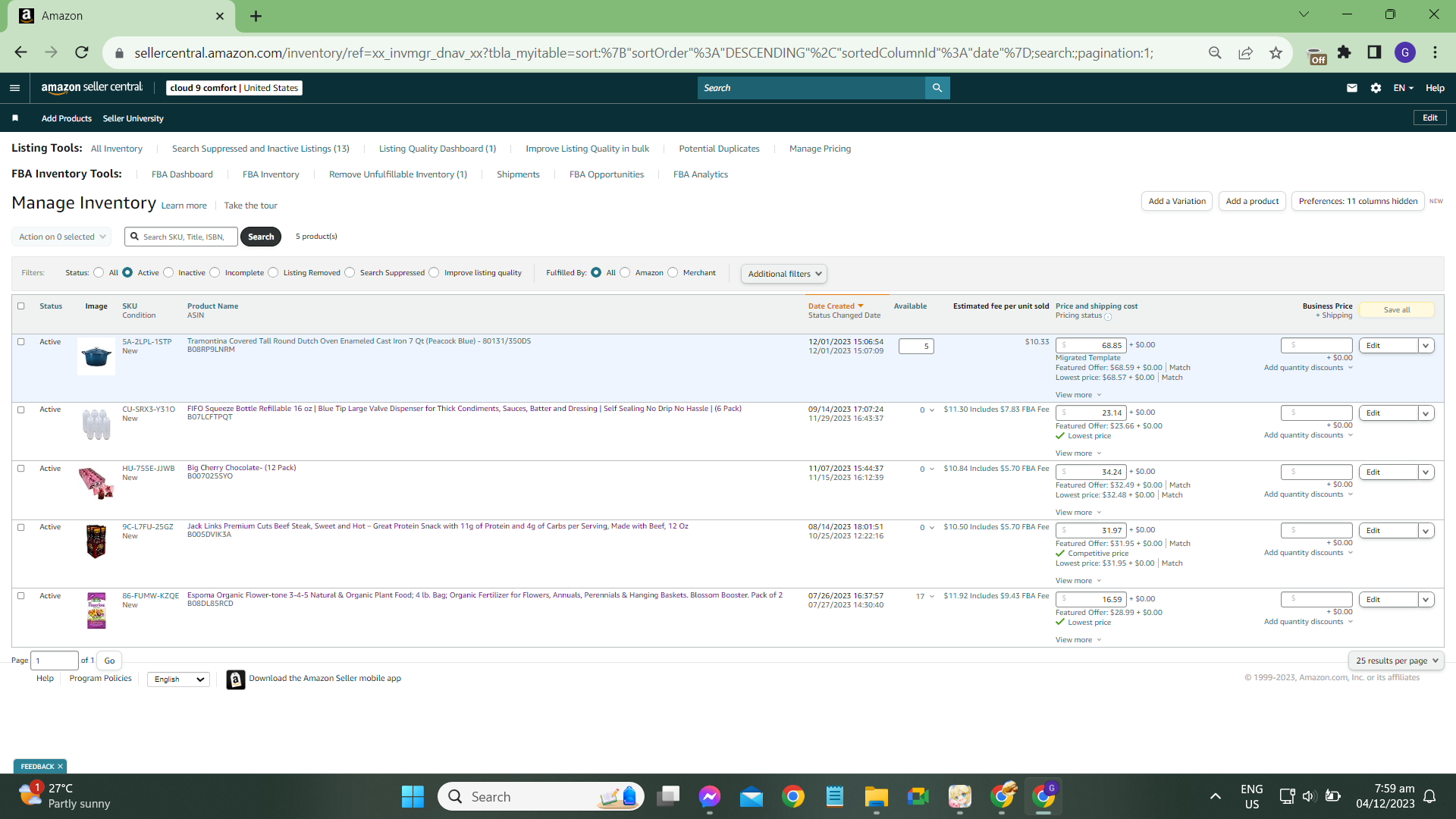1456x819 pixels.
Task: Open Messenger from the taskbar
Action: (x=710, y=796)
